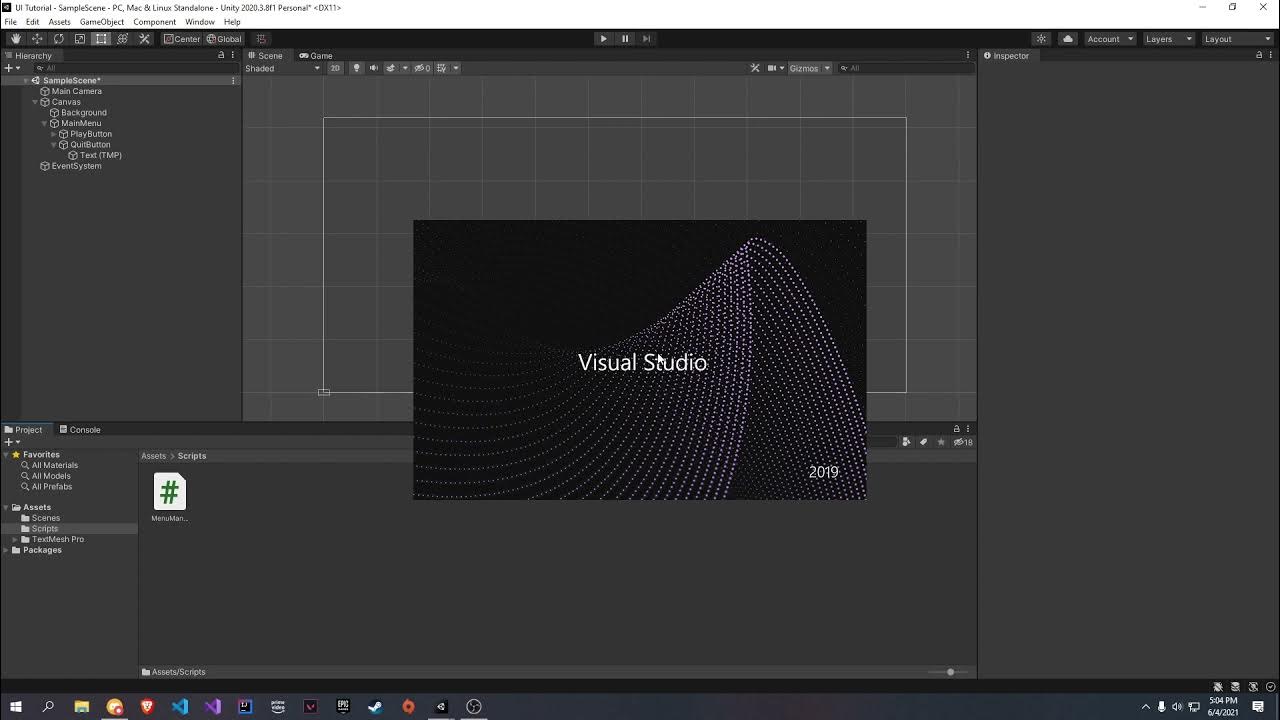Open scene grid dropdown arrow

(x=456, y=68)
